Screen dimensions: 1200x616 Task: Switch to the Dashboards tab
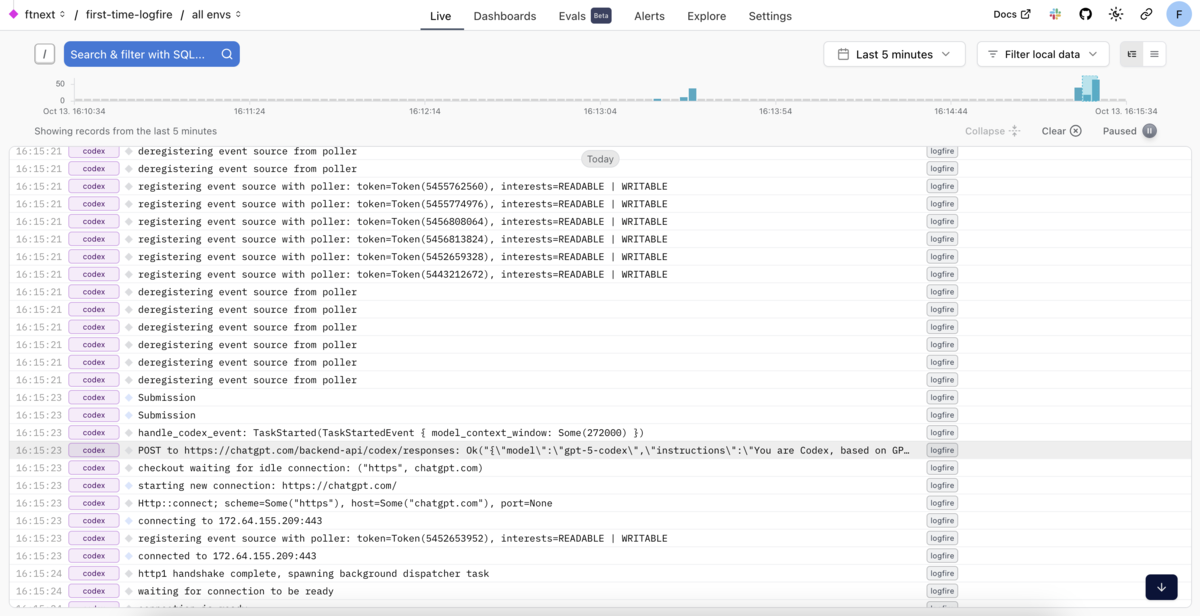(x=505, y=16)
